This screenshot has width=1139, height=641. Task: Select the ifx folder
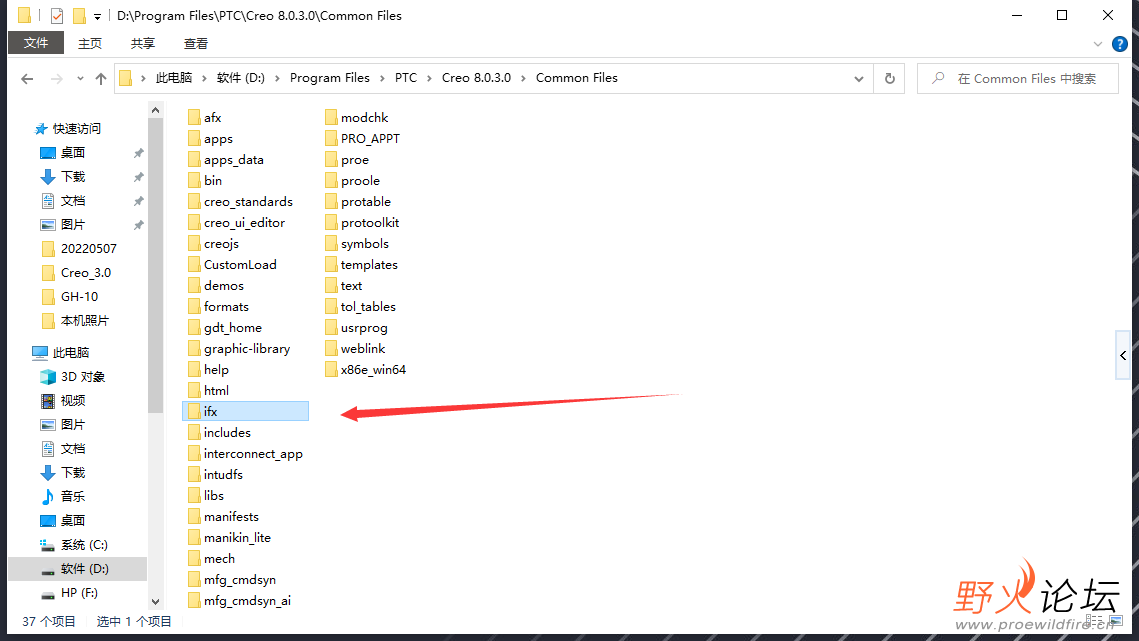click(x=246, y=411)
